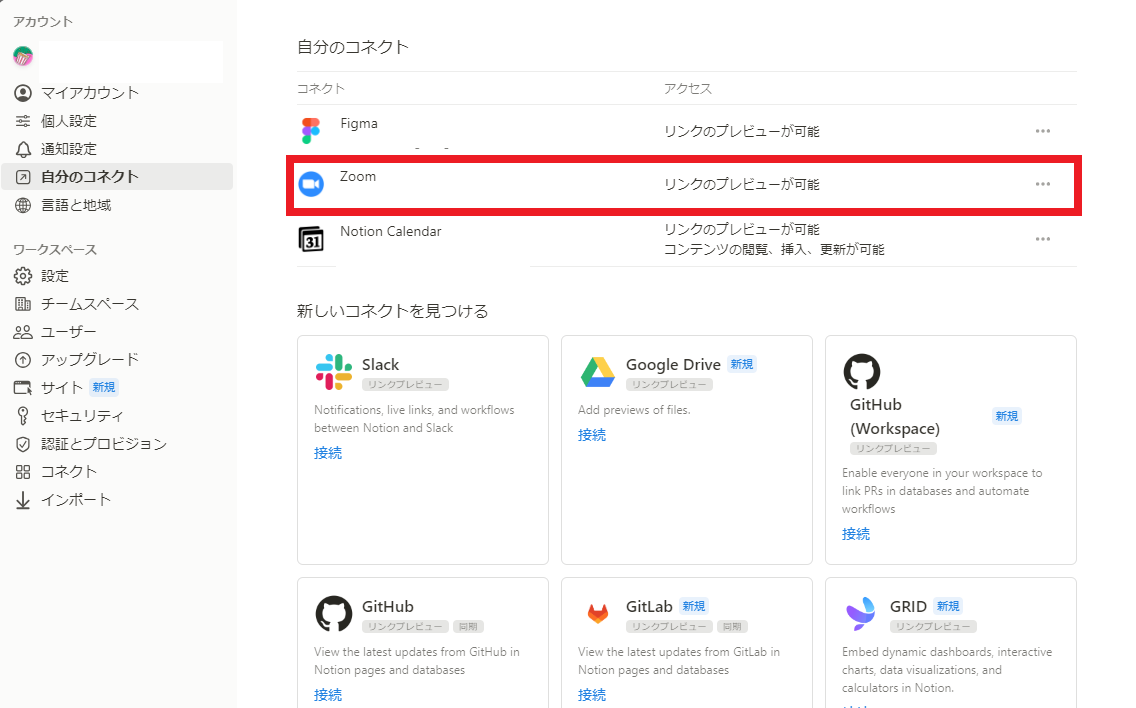Click the Zoom camera icon
This screenshot has height=708, width=1136.
(x=311, y=184)
